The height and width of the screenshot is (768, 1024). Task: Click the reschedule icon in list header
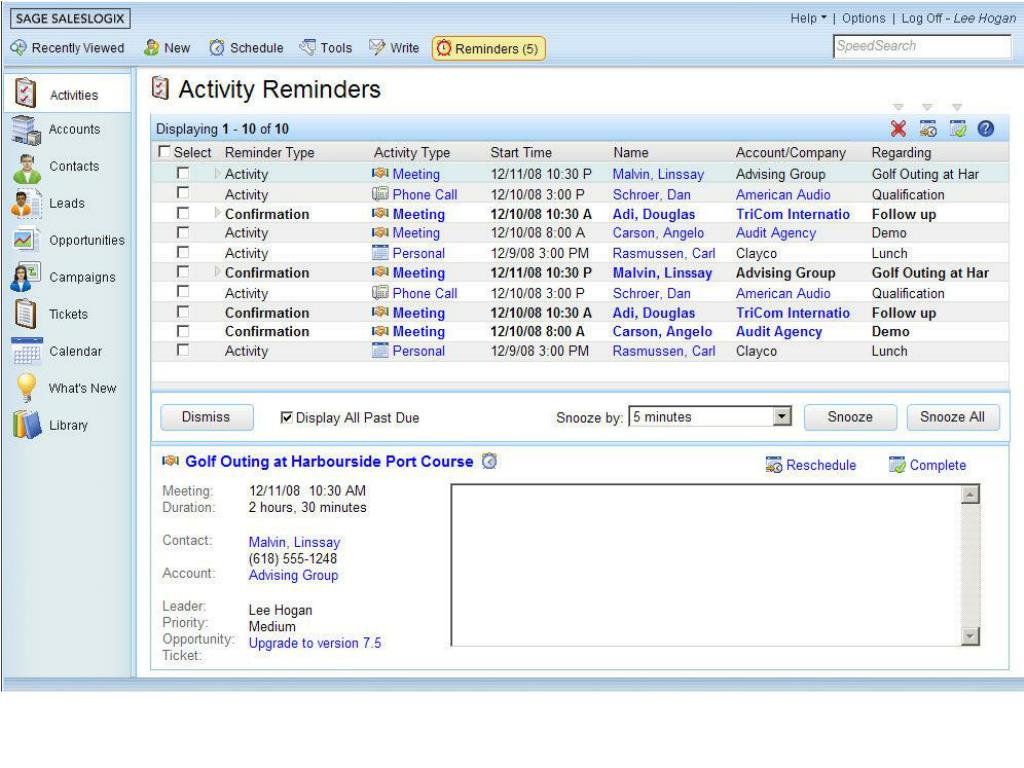[928, 129]
